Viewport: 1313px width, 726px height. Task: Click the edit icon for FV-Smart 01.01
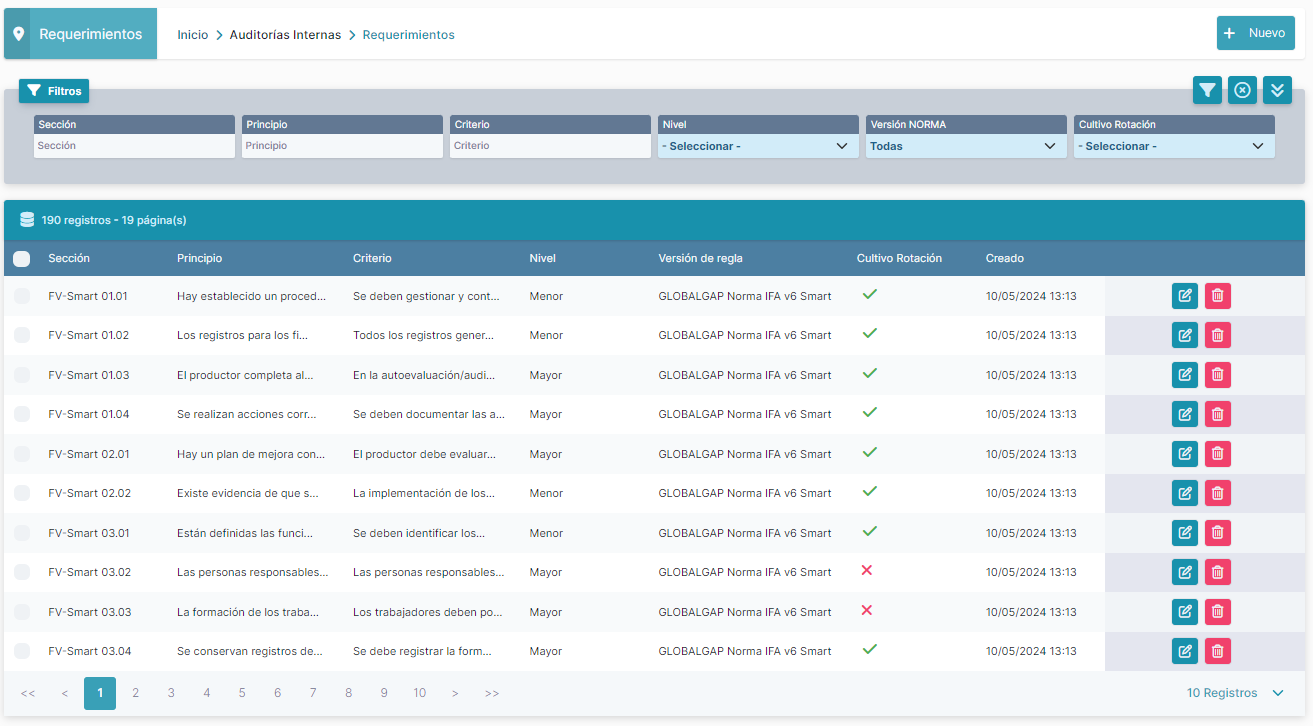click(x=1184, y=296)
